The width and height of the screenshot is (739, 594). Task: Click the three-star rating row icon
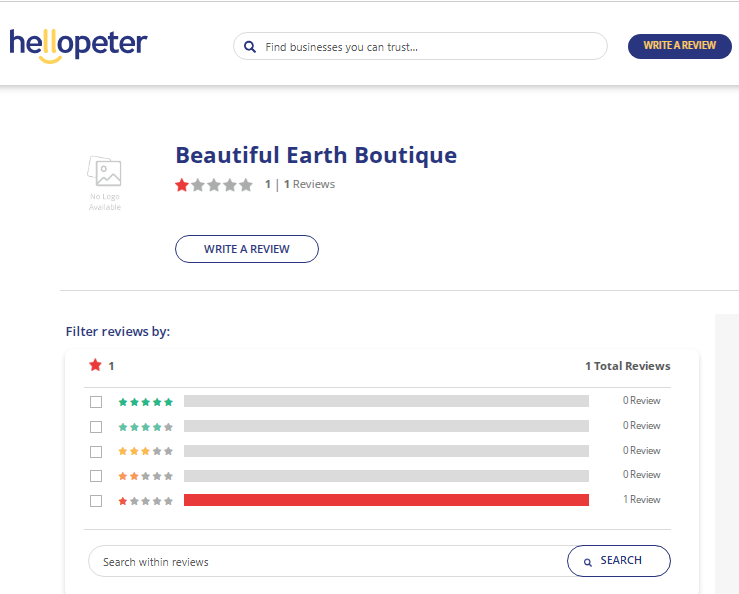(146, 452)
